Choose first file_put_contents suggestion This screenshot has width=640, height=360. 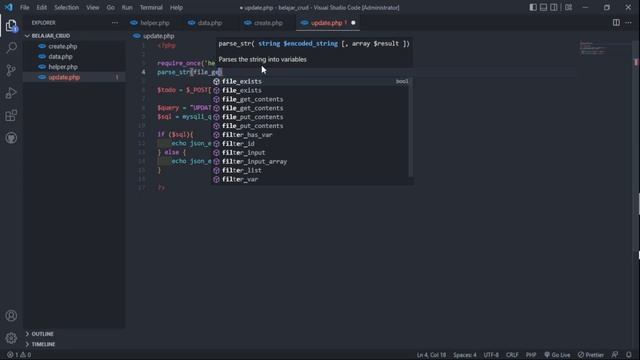[311, 117]
